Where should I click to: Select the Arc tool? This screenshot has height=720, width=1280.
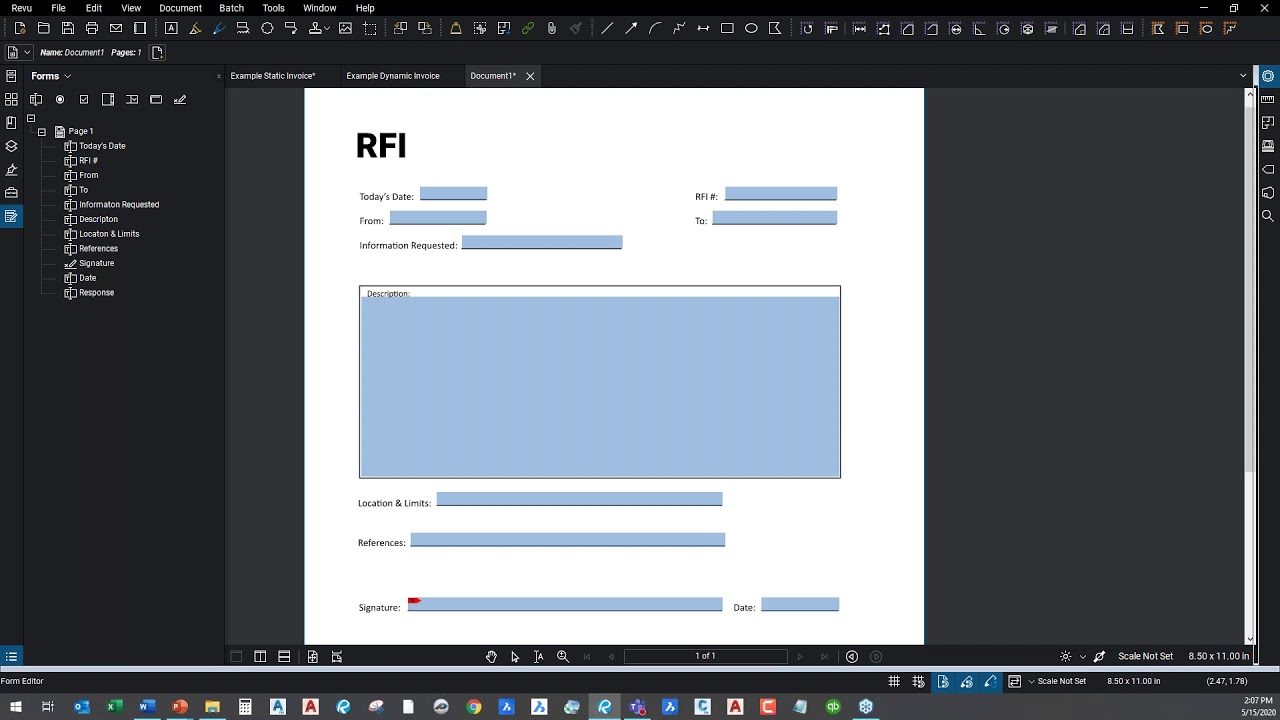(655, 29)
